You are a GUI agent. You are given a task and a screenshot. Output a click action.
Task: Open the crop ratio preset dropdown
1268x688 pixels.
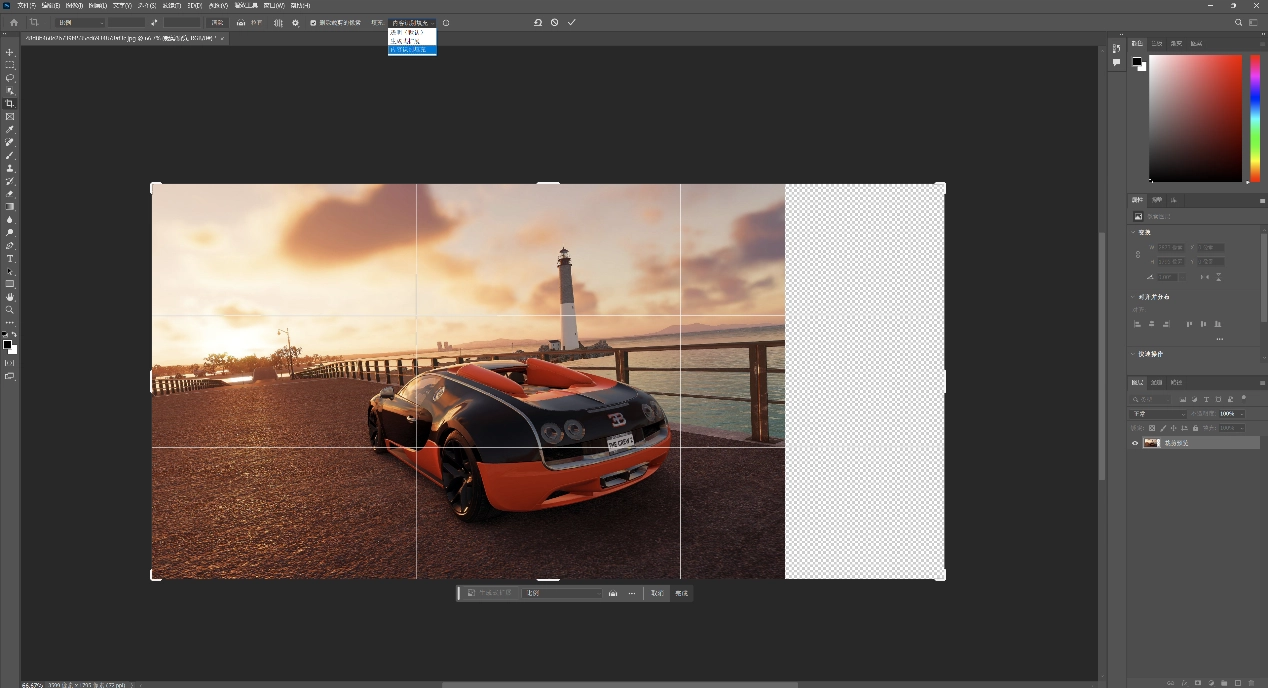click(80, 22)
